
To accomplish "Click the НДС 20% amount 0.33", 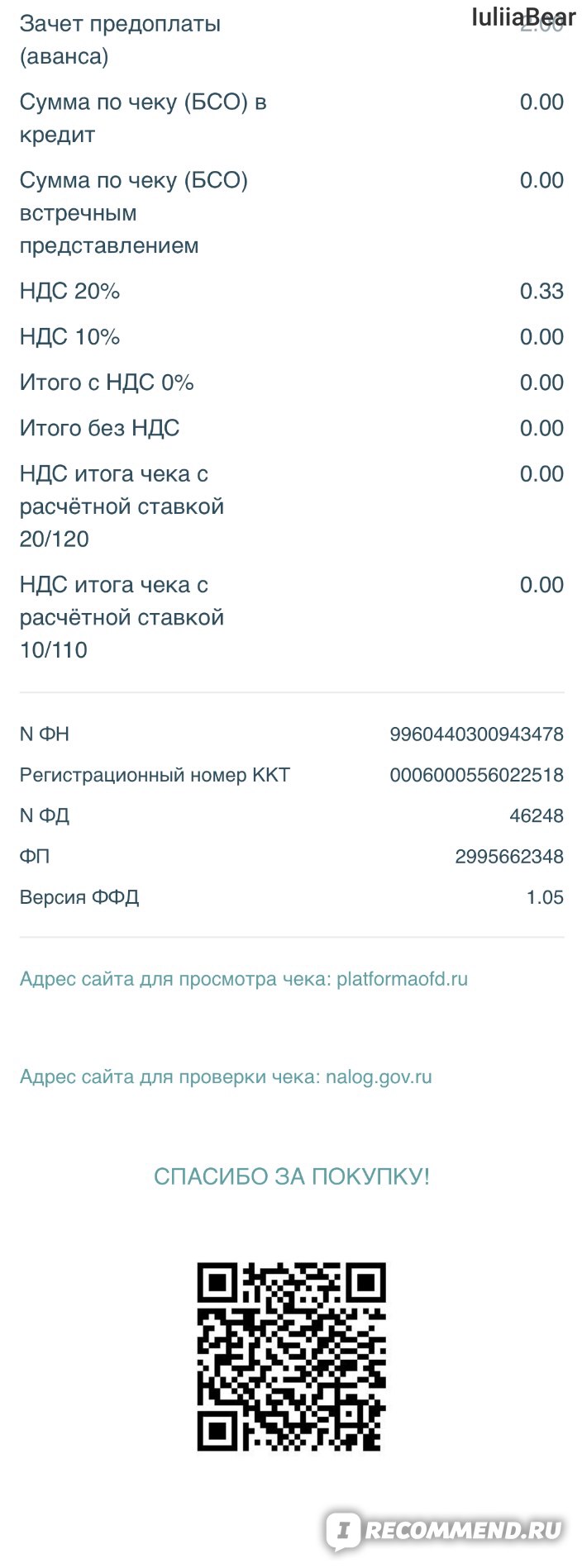I will (541, 291).
